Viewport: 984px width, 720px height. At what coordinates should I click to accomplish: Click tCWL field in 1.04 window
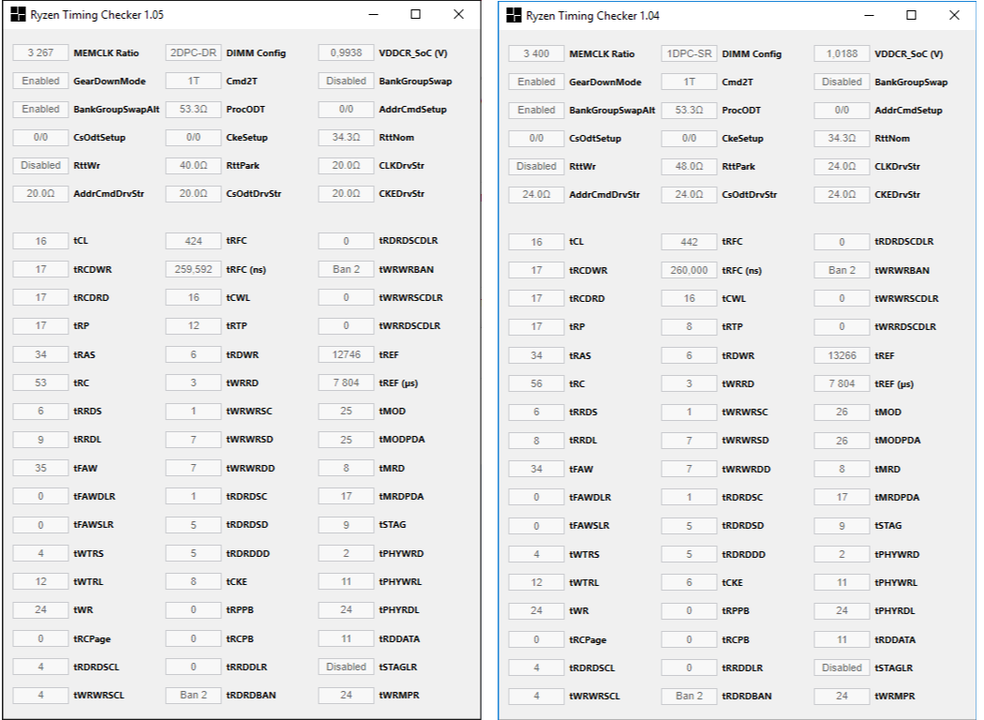[689, 298]
